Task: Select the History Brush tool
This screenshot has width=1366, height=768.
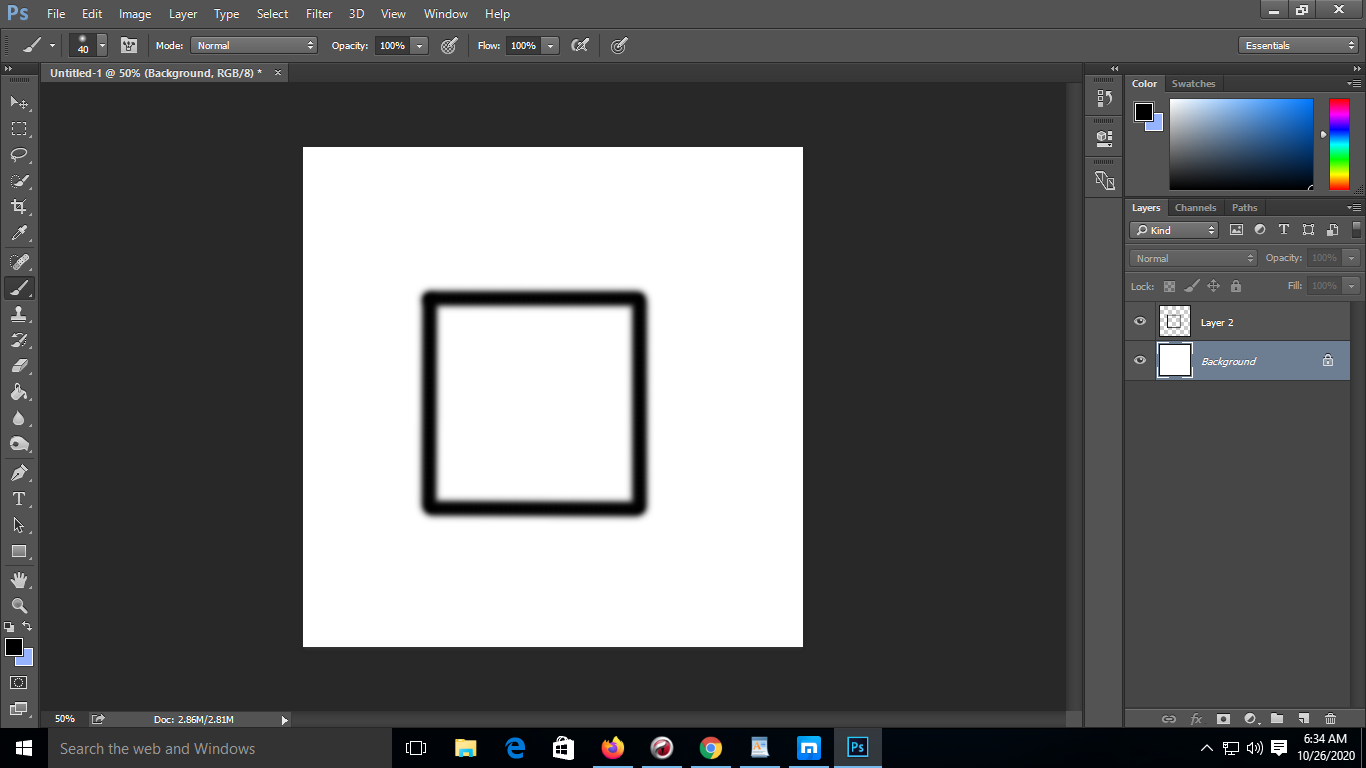Action: (19, 340)
